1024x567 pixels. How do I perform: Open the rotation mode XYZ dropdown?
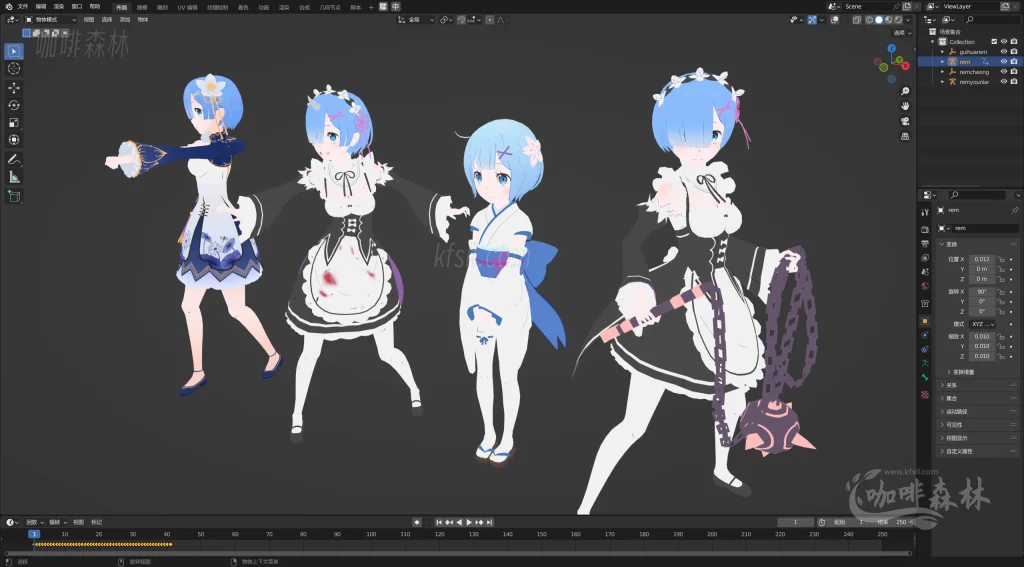point(982,324)
